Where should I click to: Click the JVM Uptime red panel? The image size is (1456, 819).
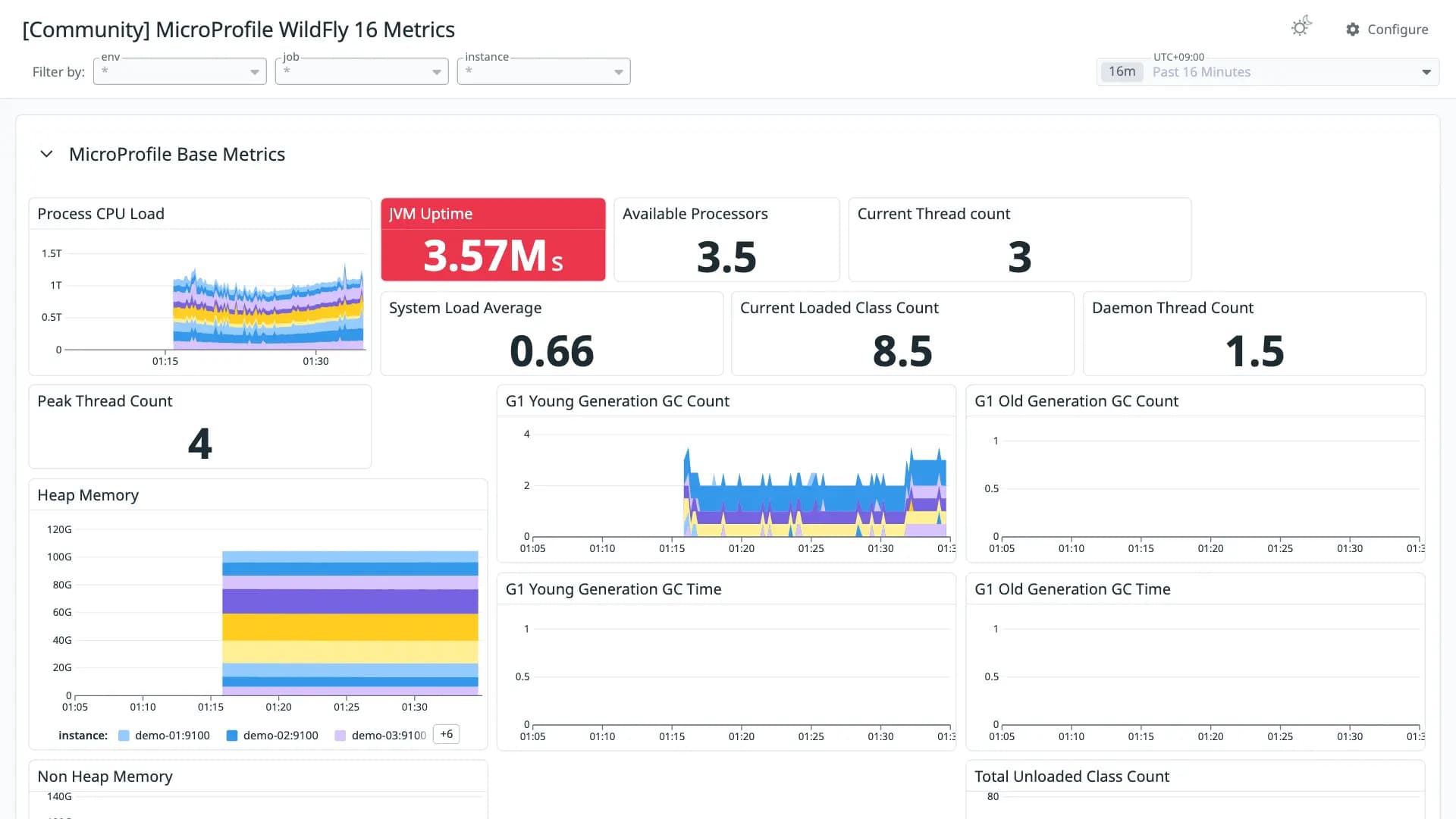(x=493, y=240)
